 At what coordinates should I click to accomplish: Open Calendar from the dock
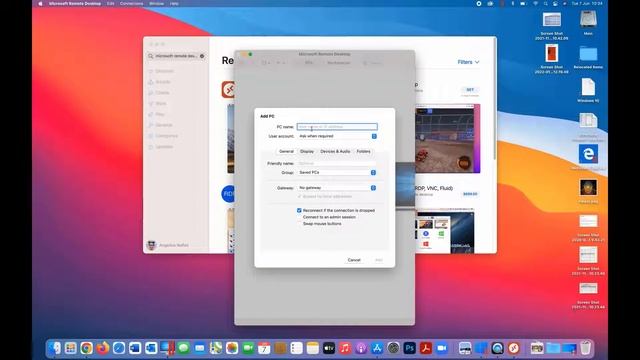click(x=264, y=348)
